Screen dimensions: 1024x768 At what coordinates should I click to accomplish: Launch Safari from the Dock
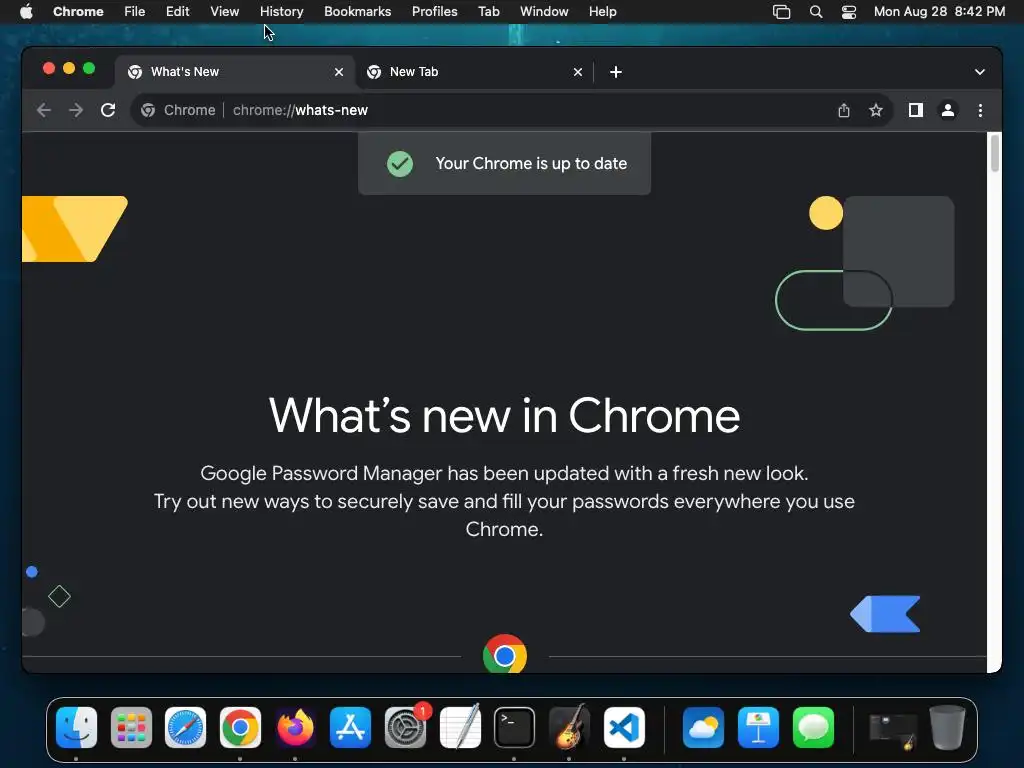pos(185,728)
